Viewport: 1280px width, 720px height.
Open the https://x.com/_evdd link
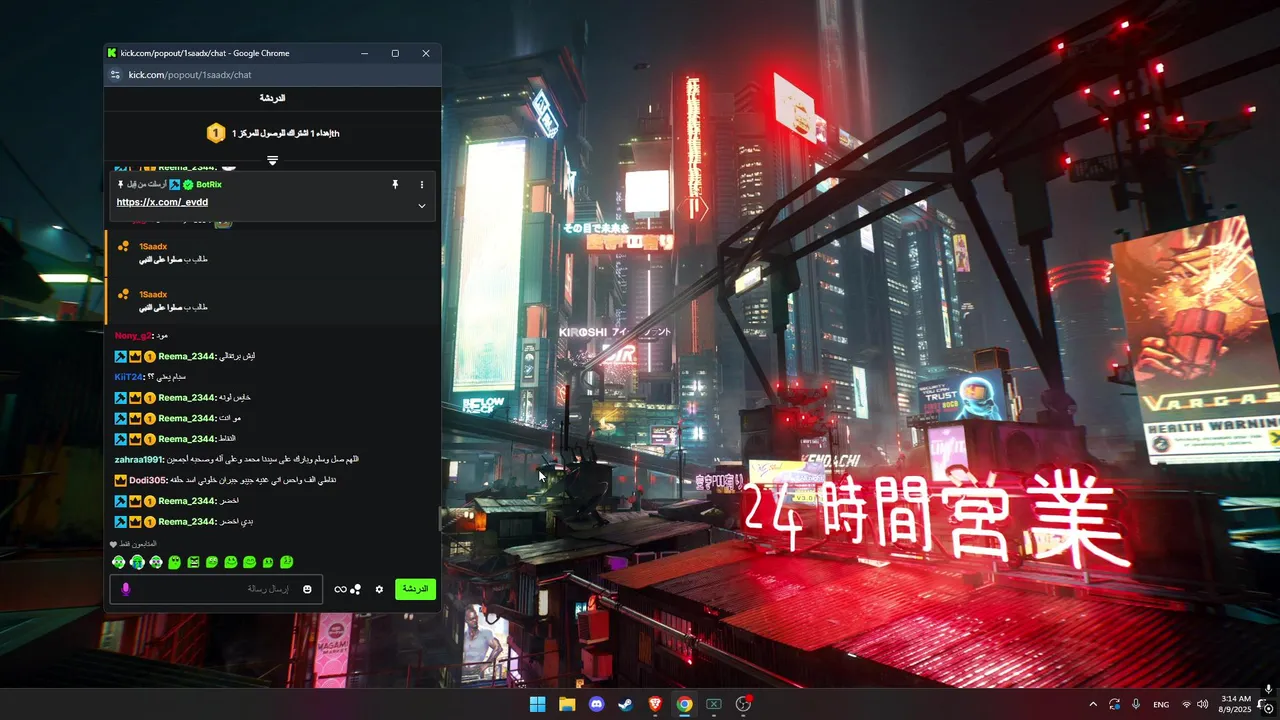click(x=162, y=202)
